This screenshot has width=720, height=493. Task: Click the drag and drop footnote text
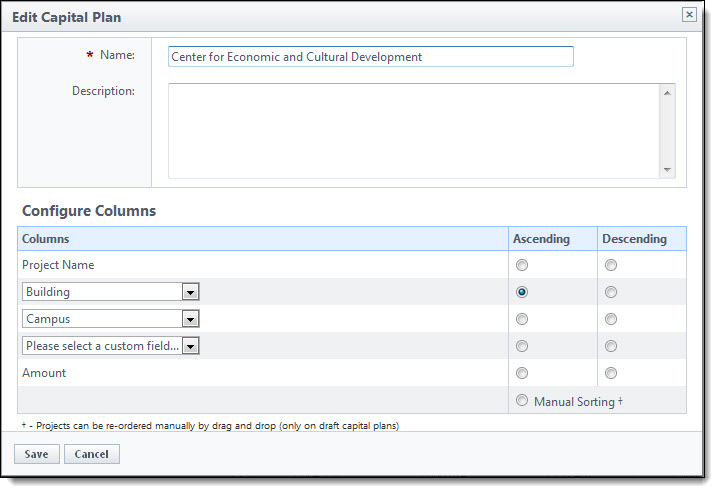click(210, 426)
